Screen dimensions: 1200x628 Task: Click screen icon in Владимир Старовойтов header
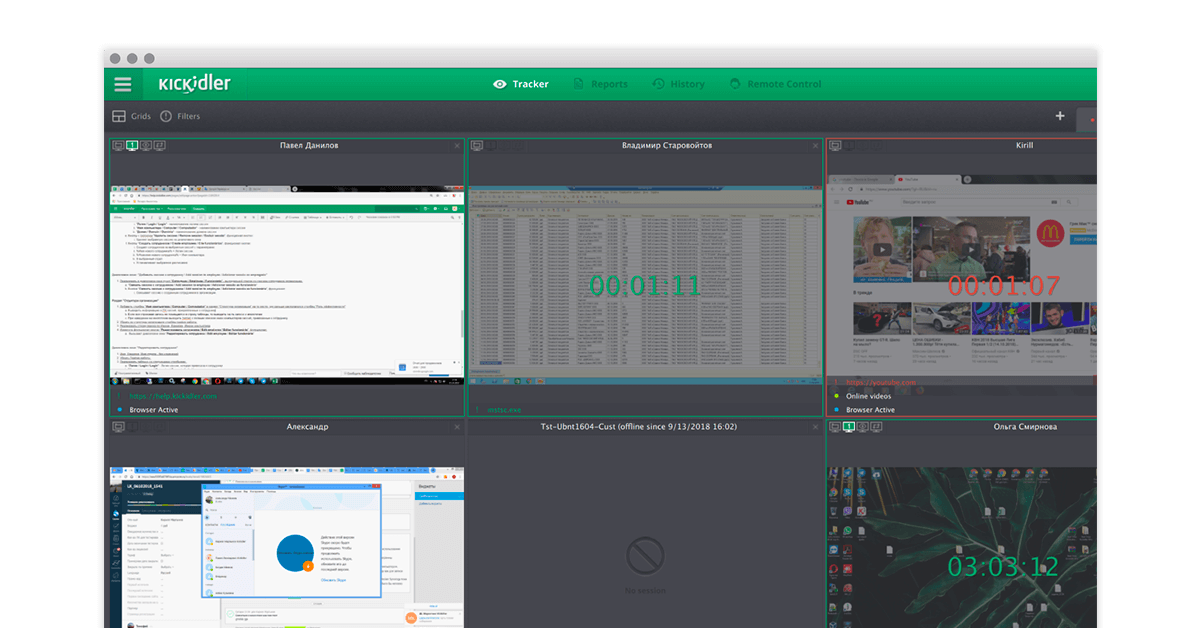click(x=477, y=146)
